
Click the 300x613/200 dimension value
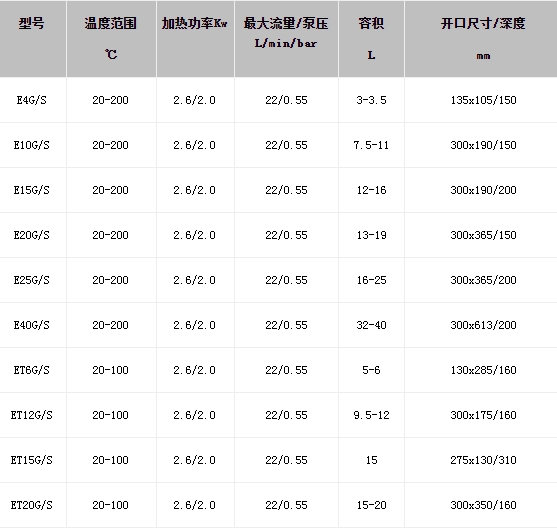[x=483, y=325]
